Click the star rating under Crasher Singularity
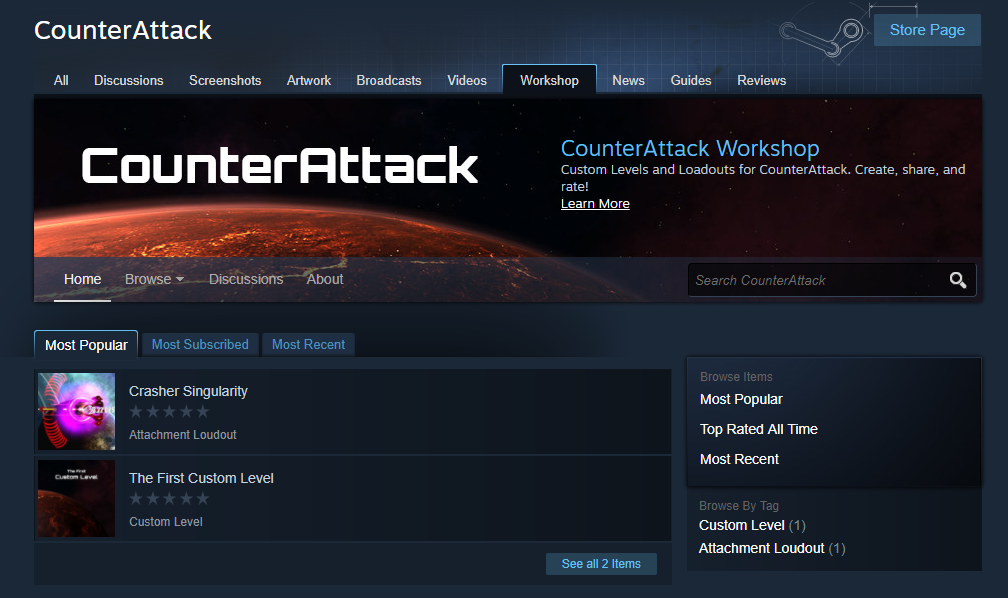The width and height of the screenshot is (1008, 598). tap(169, 412)
